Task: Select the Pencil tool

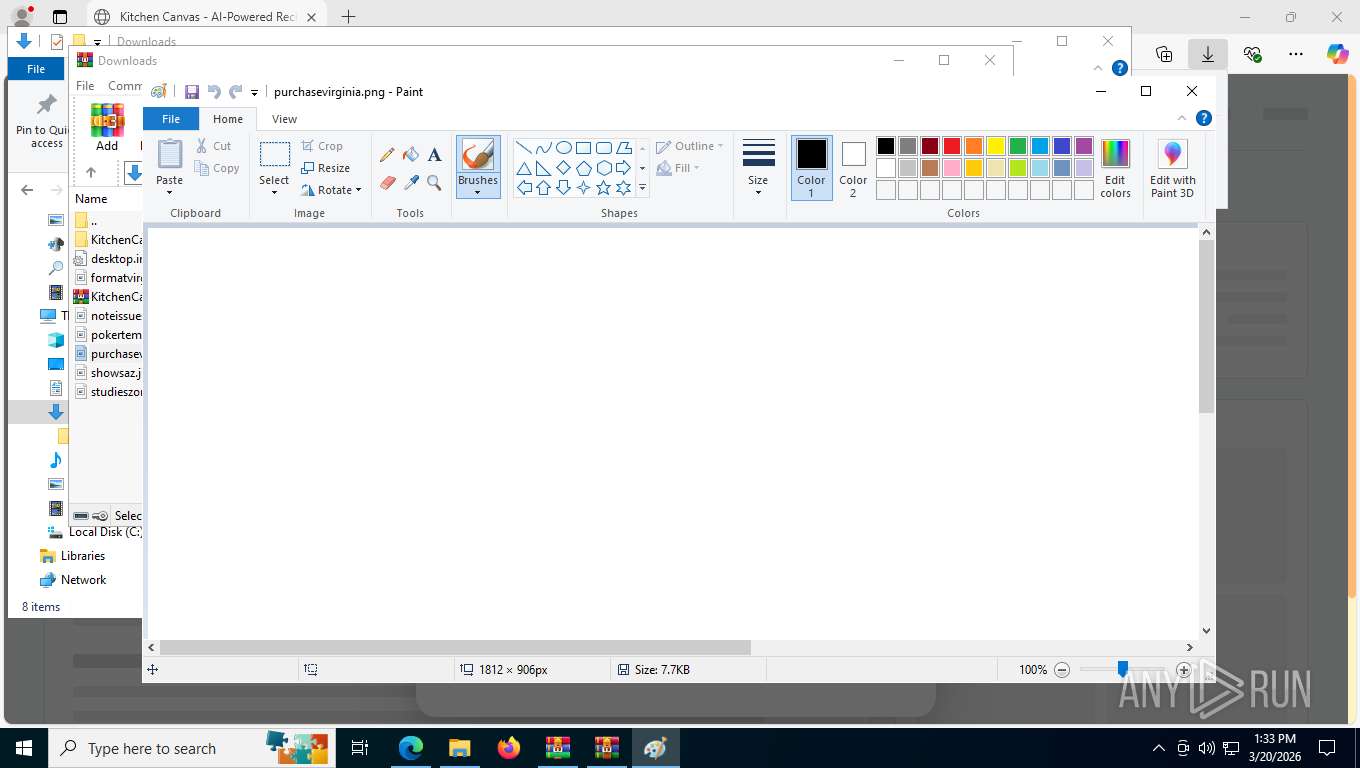Action: click(x=387, y=154)
